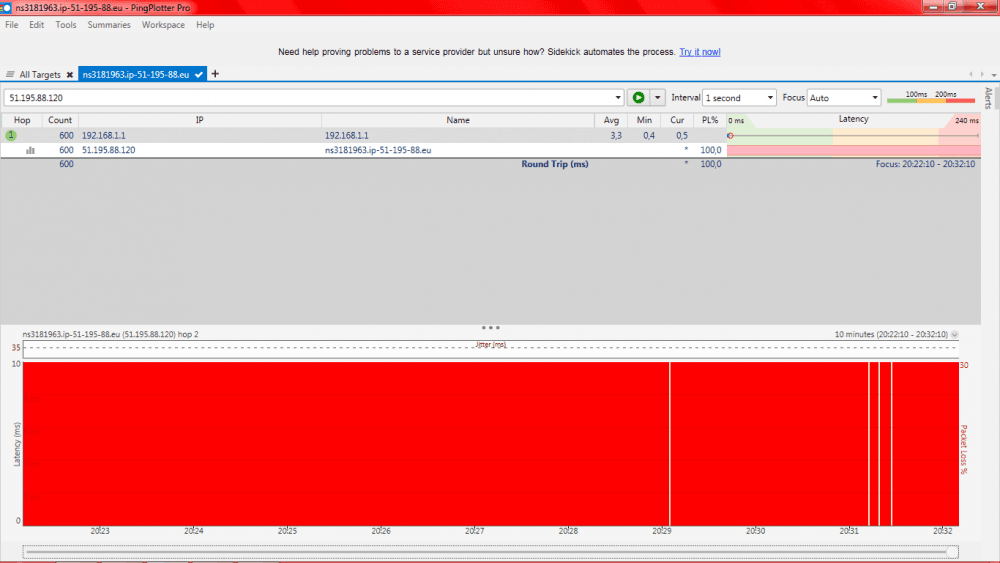The width and height of the screenshot is (1000, 563).
Task: Expand the target address history dropdown
Action: (618, 98)
